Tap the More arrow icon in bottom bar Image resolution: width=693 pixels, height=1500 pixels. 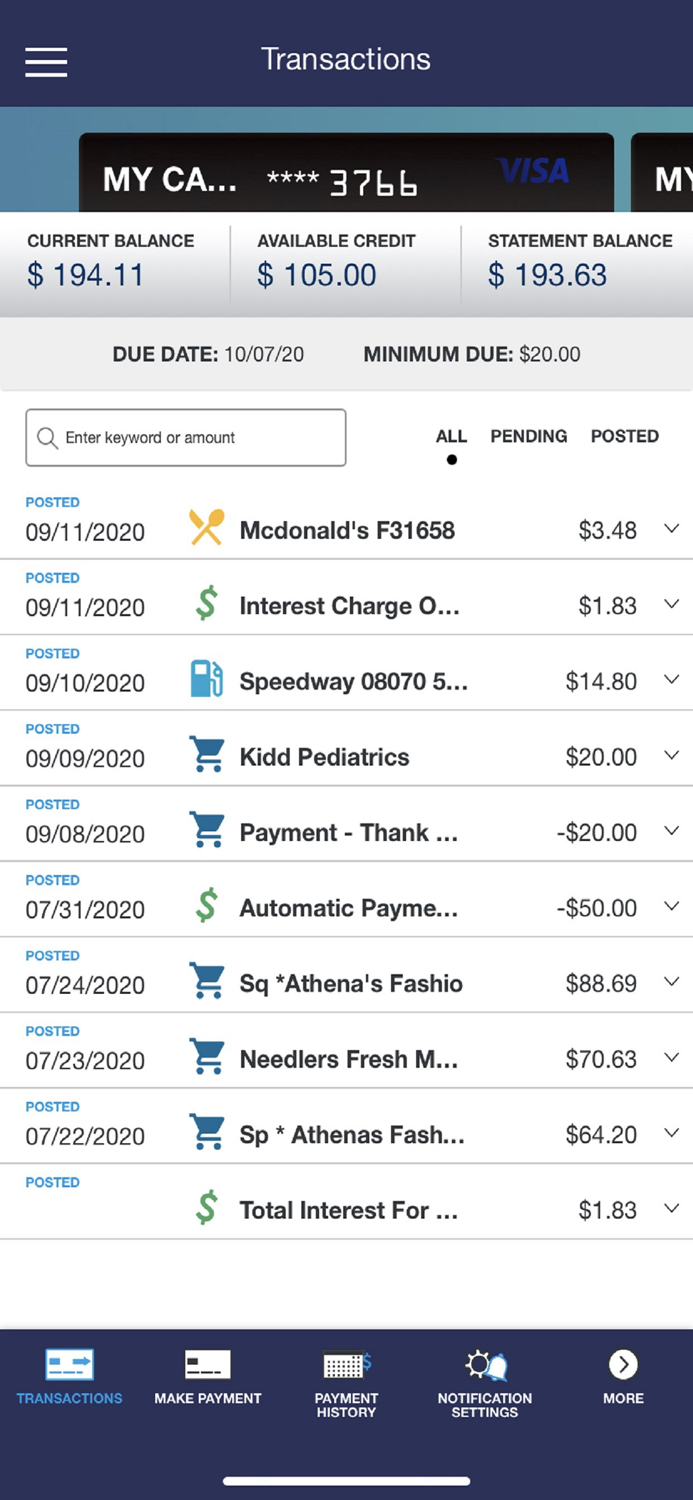622,1363
